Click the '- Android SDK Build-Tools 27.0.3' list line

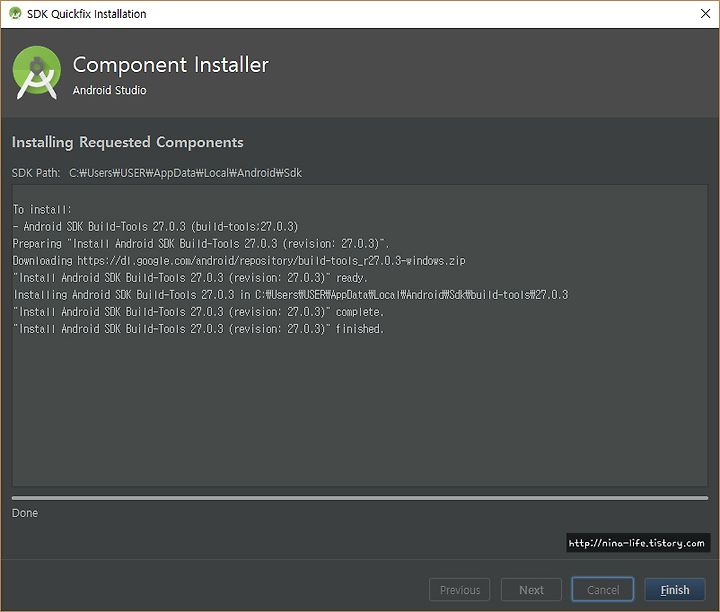[155, 227]
